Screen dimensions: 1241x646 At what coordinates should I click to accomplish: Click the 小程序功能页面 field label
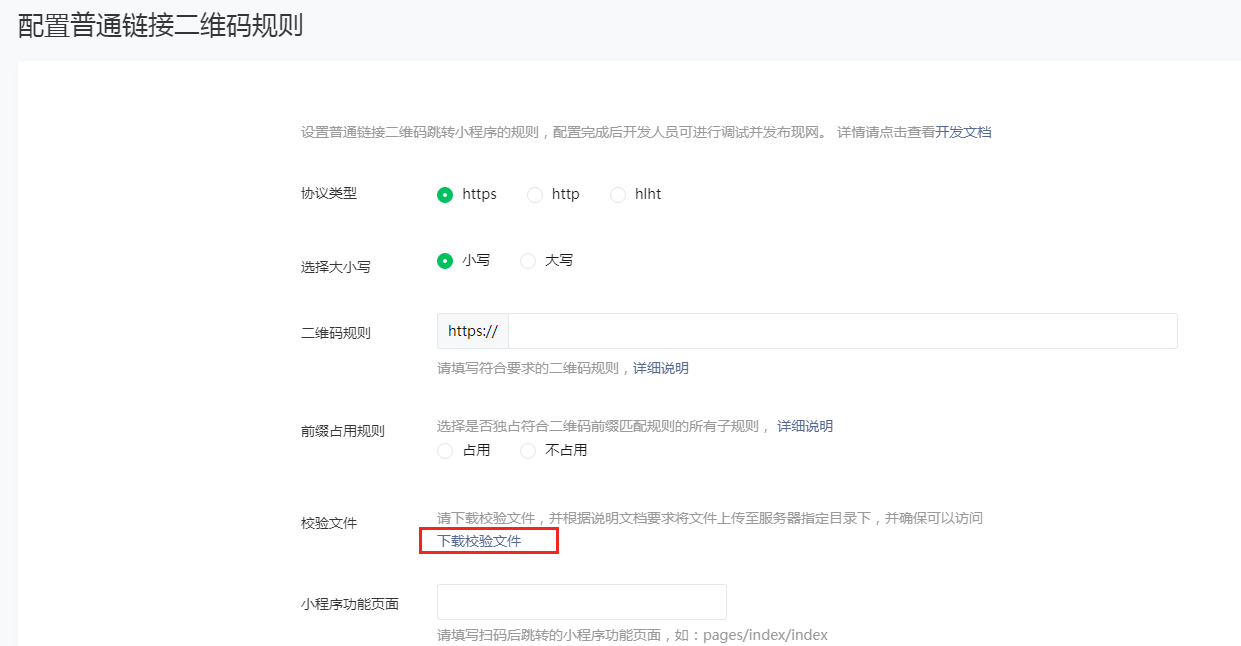click(350, 604)
